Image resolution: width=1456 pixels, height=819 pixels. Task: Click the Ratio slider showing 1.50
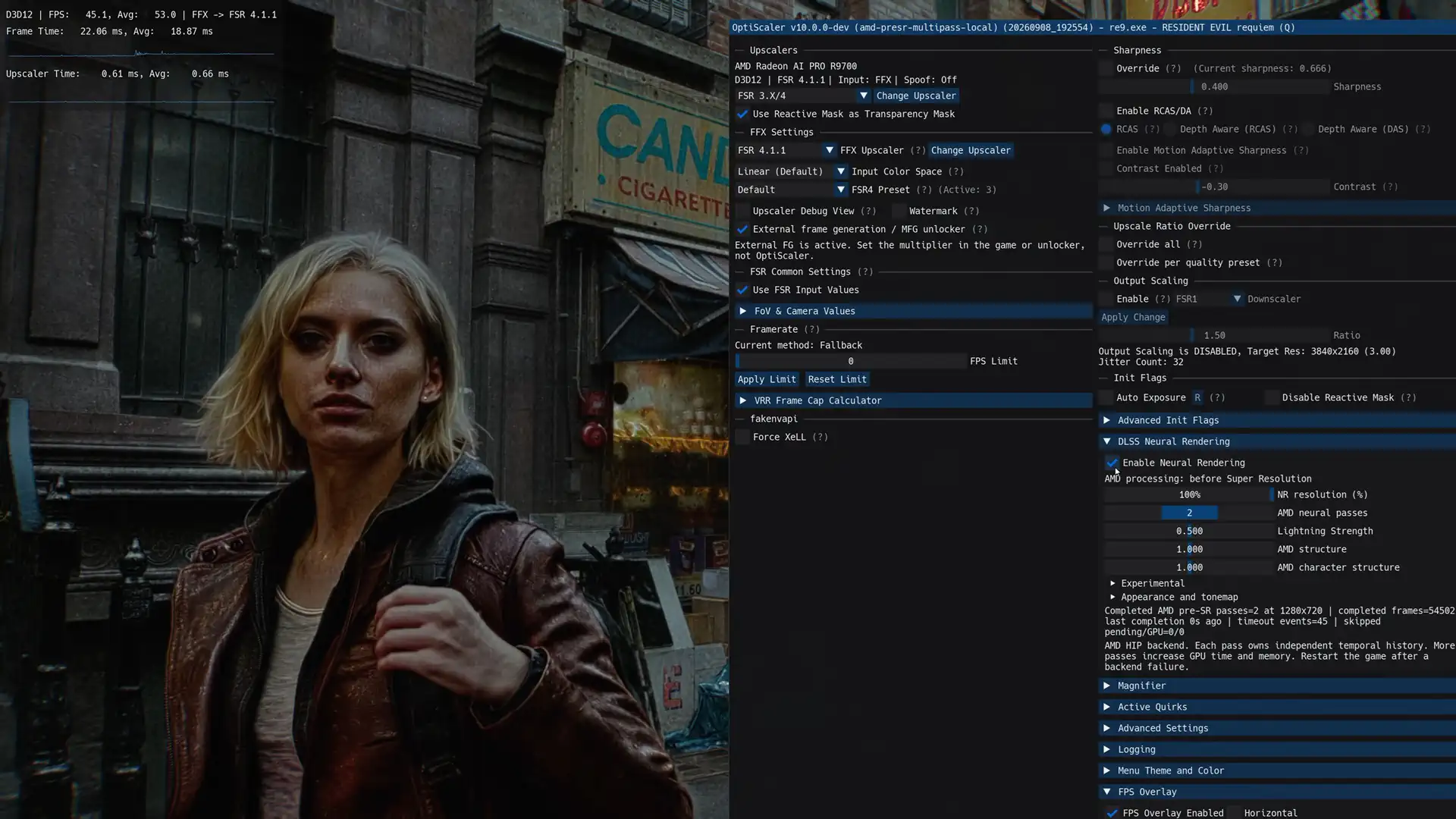1214,335
